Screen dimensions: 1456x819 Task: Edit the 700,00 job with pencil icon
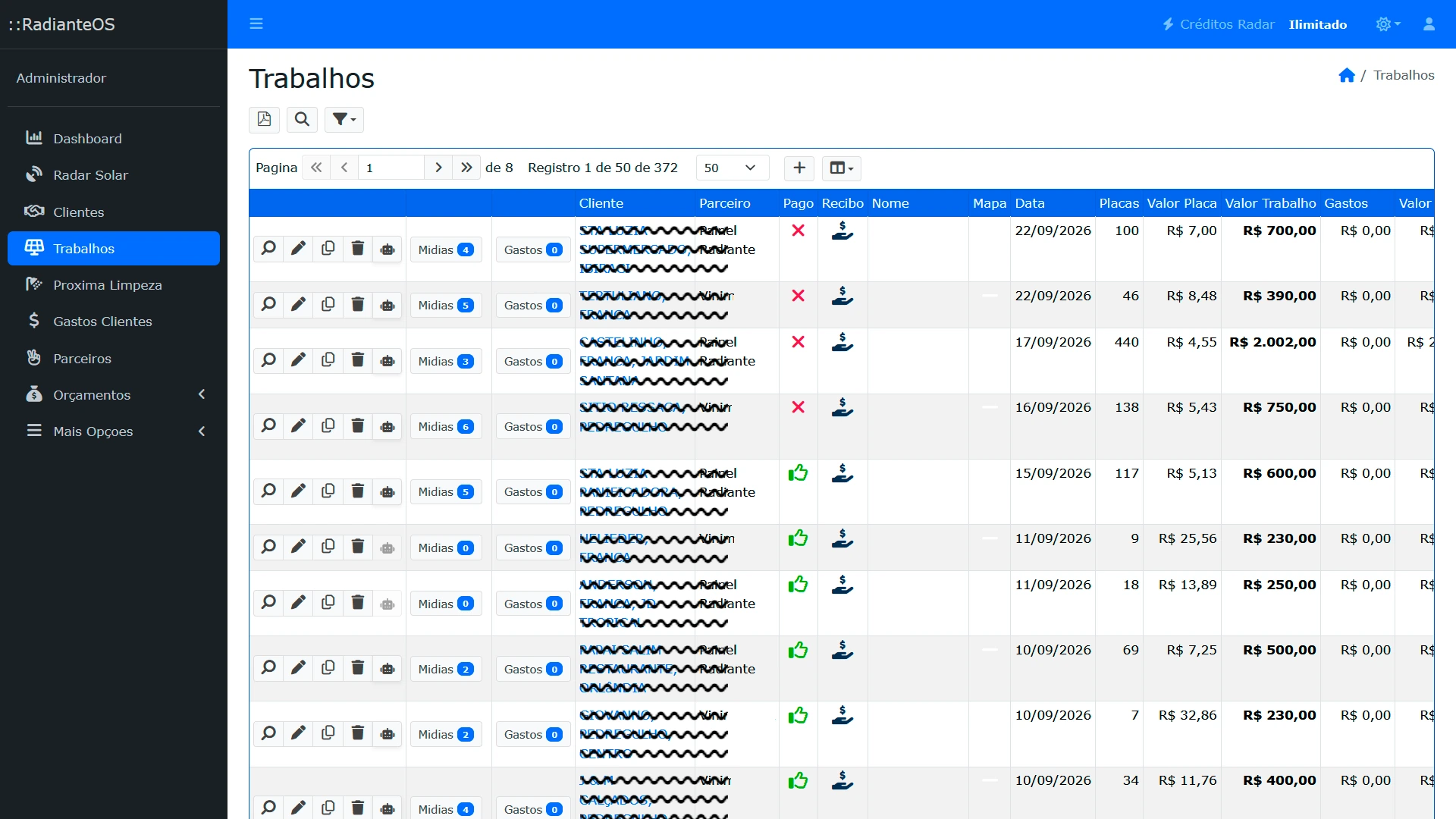point(298,249)
